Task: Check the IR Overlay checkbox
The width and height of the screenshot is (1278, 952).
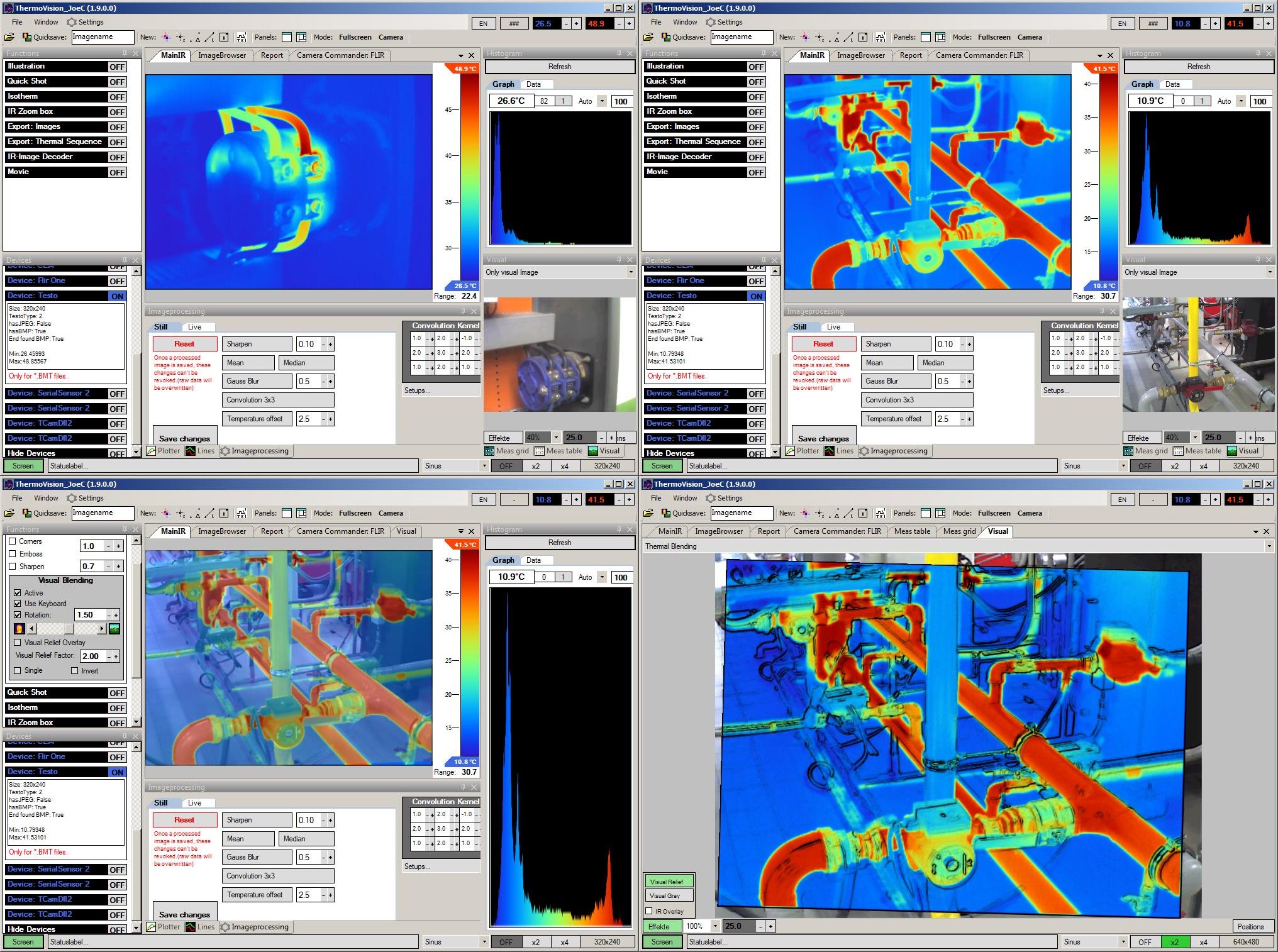Action: [649, 911]
